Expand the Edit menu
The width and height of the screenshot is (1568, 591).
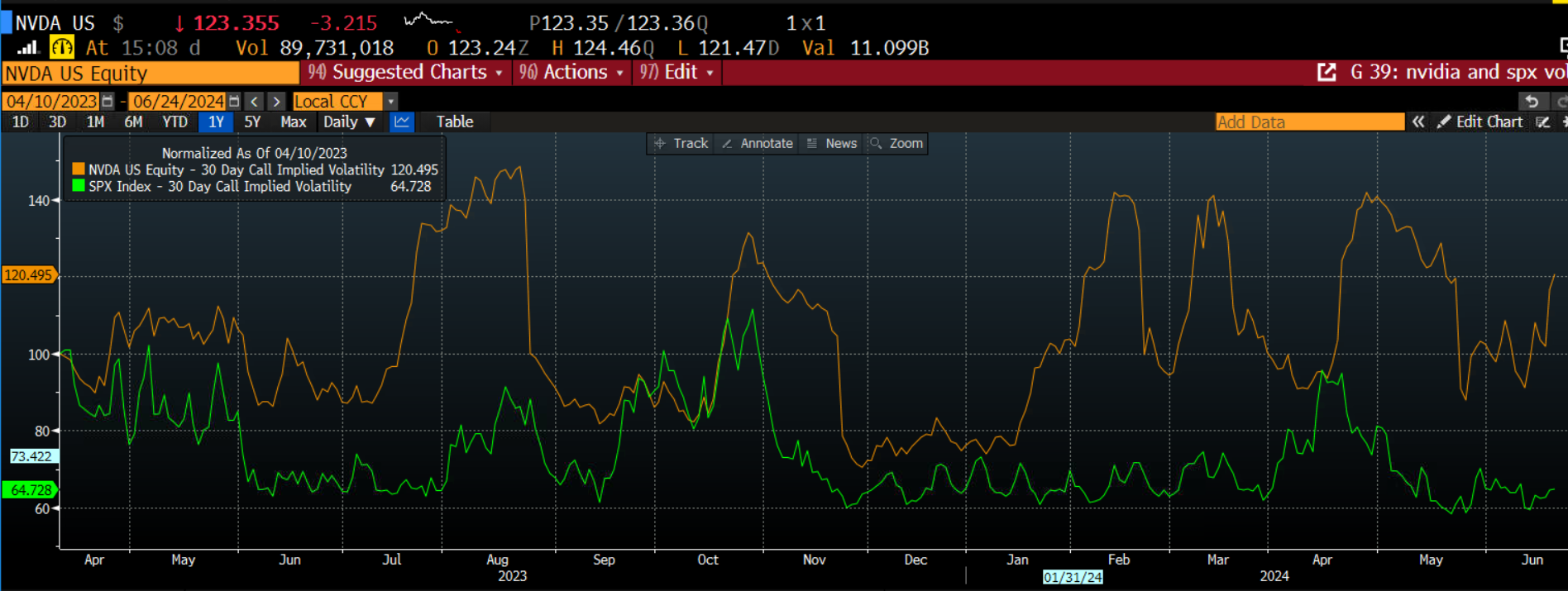click(x=676, y=72)
